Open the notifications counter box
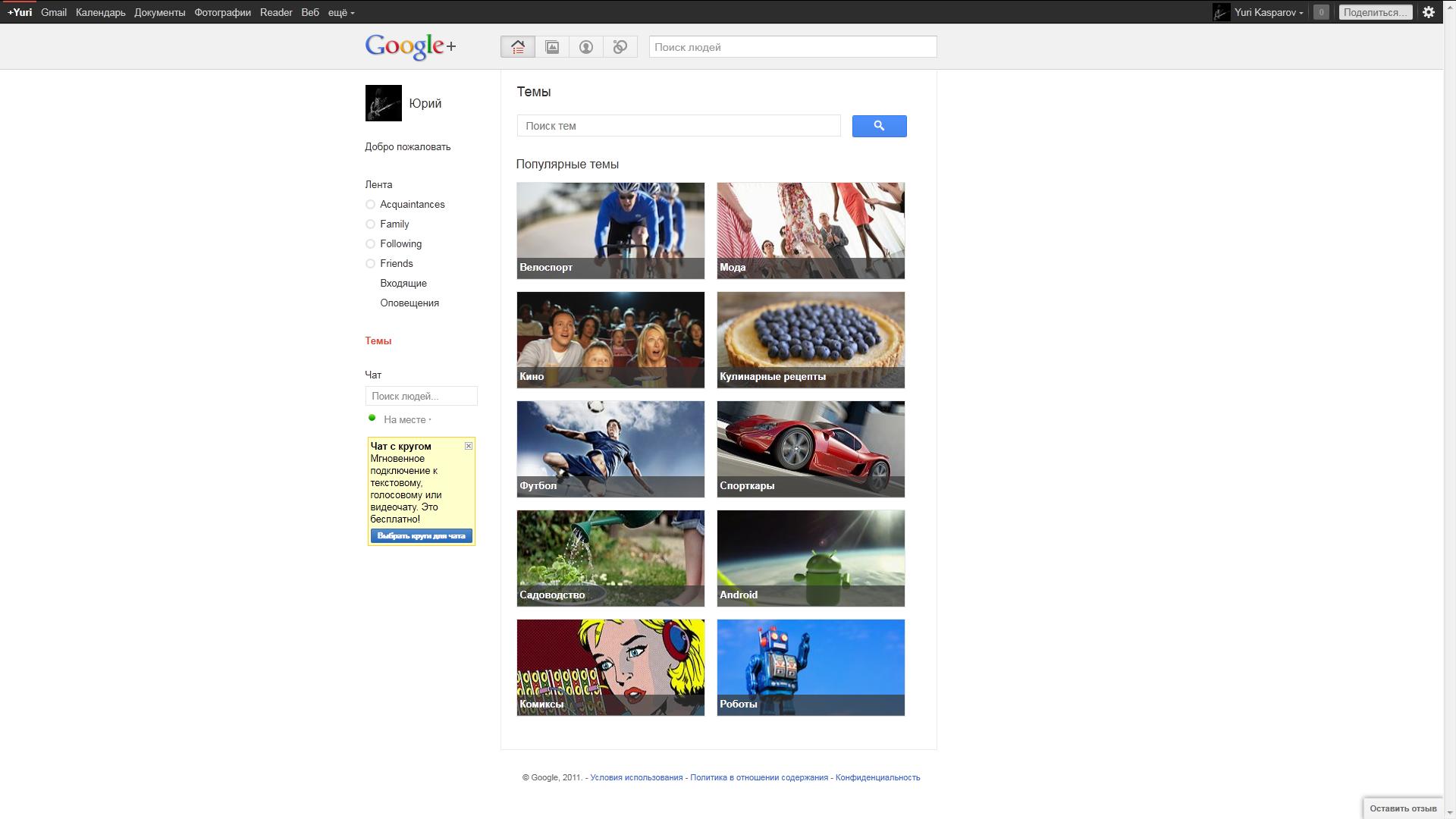This screenshot has width=1456, height=819. pyautogui.click(x=1321, y=12)
